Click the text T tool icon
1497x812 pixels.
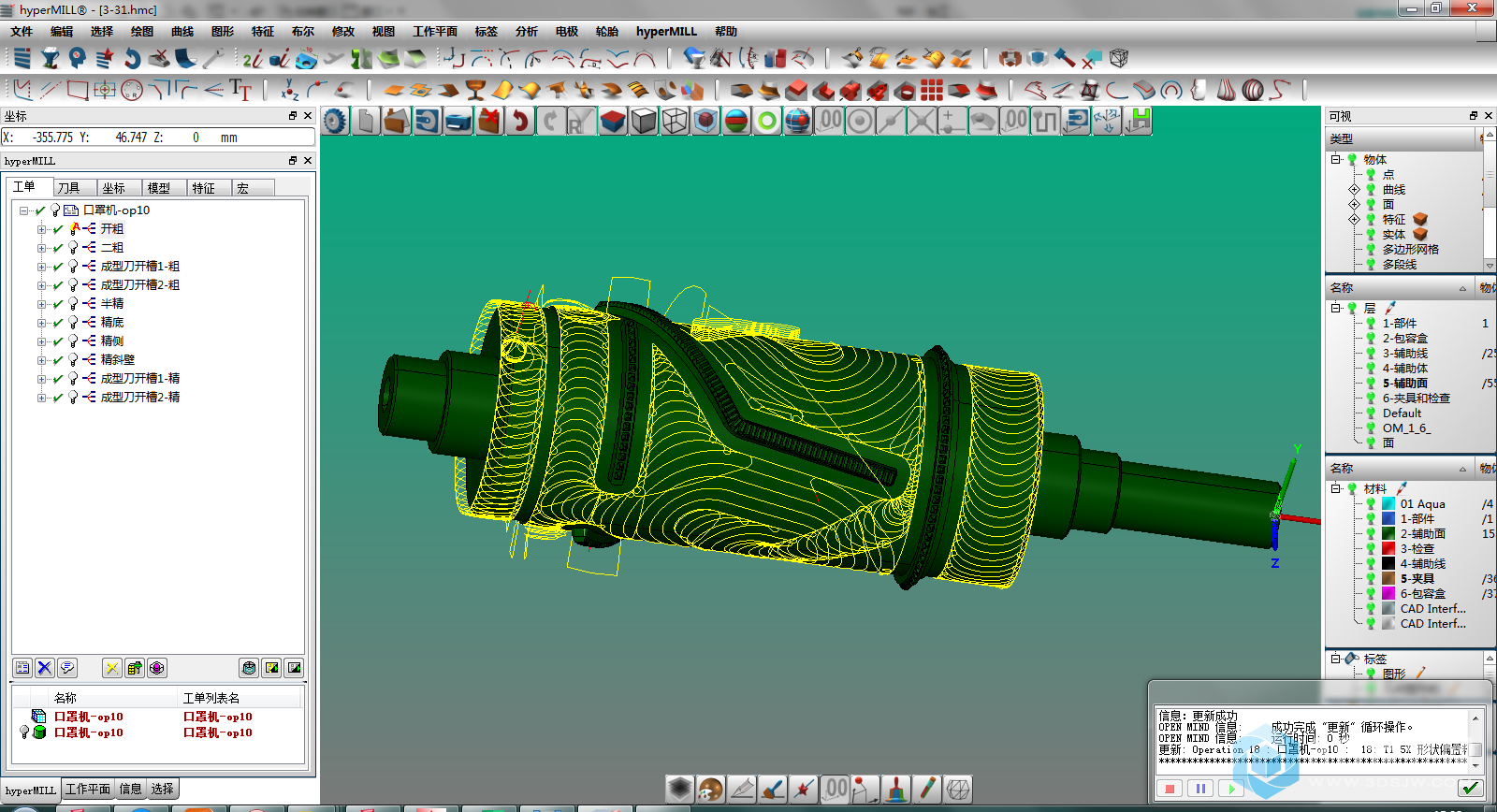pos(240,90)
